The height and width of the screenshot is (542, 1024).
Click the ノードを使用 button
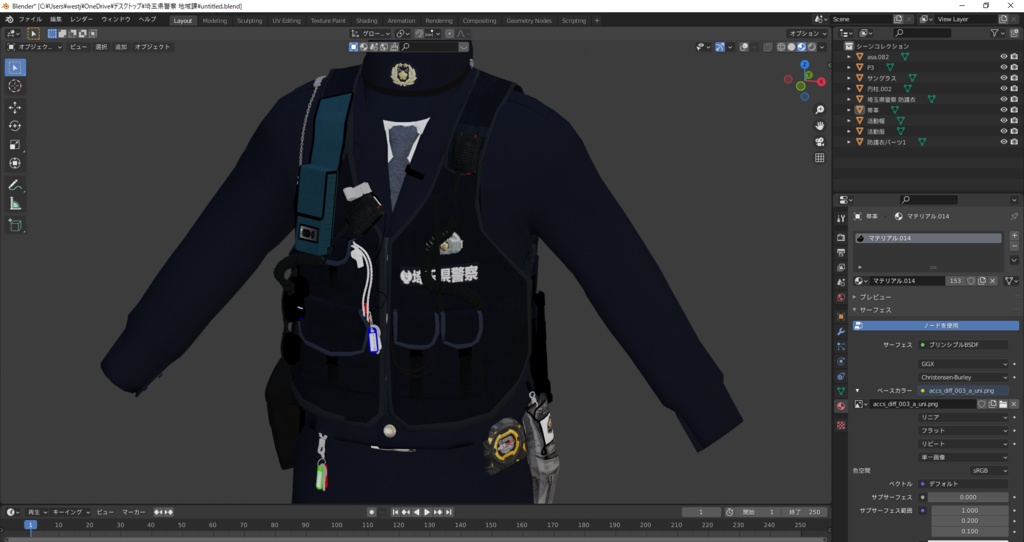pyautogui.click(x=936, y=325)
